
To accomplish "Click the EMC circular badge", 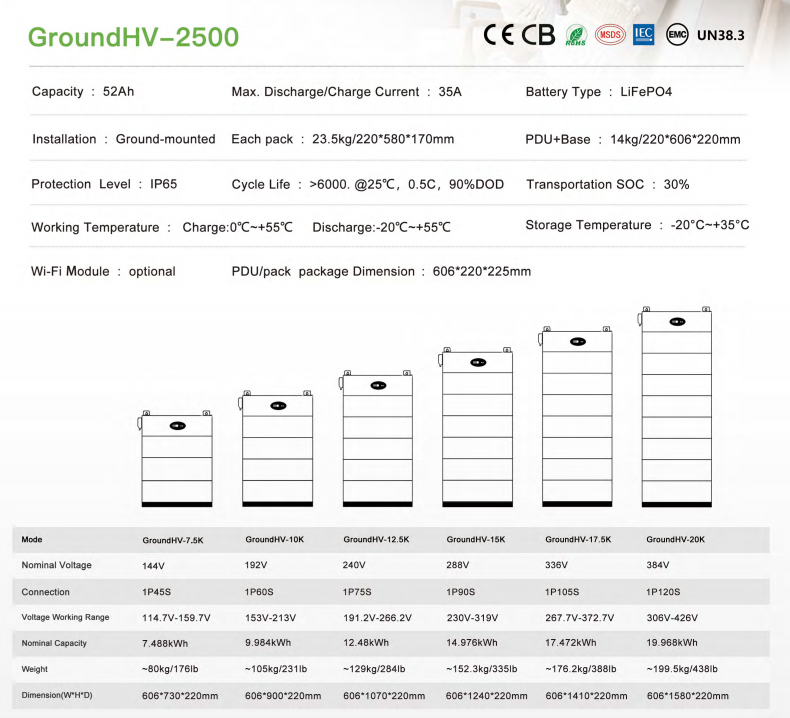I will coord(677,34).
